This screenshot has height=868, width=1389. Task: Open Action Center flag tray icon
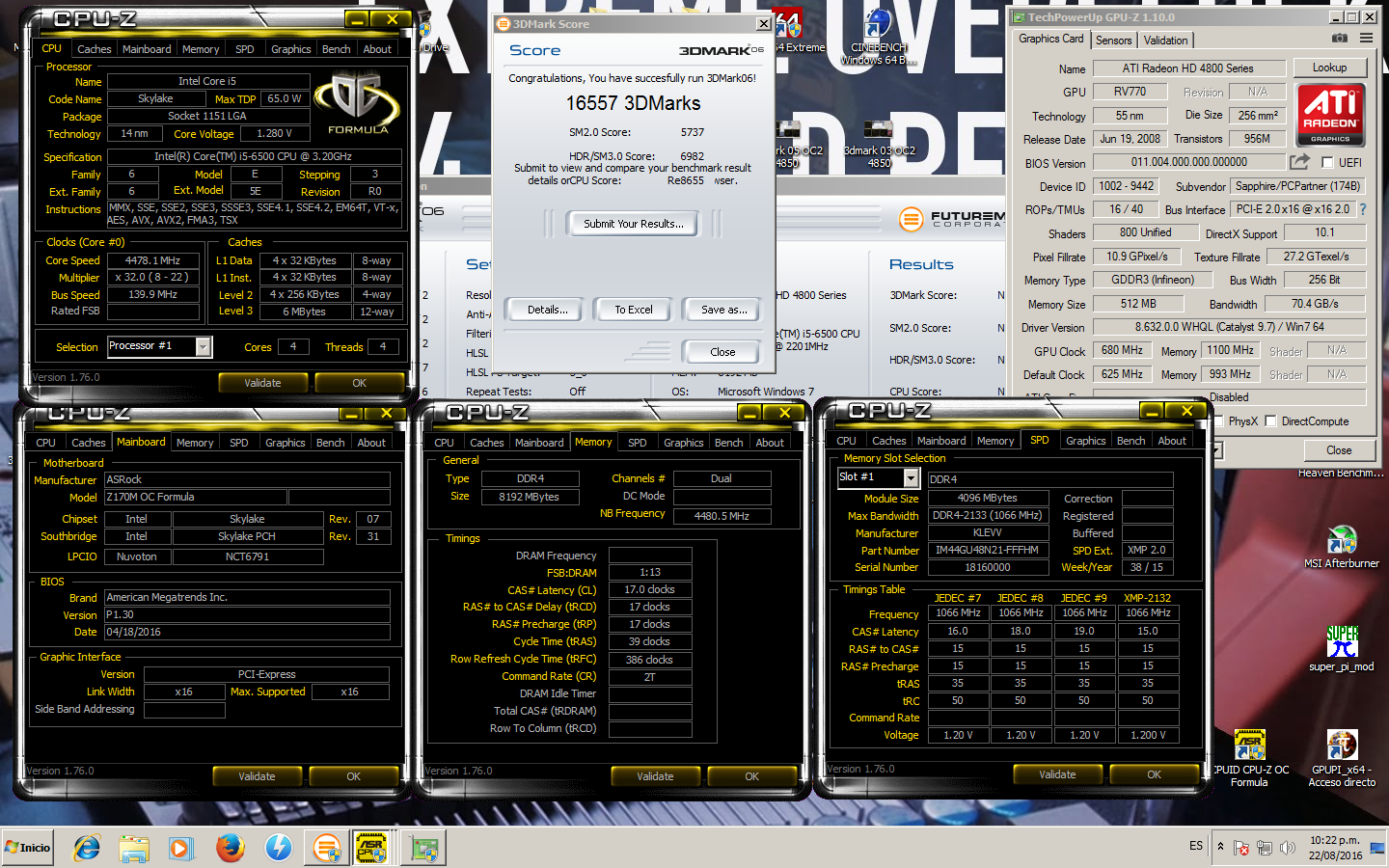(x=1241, y=848)
